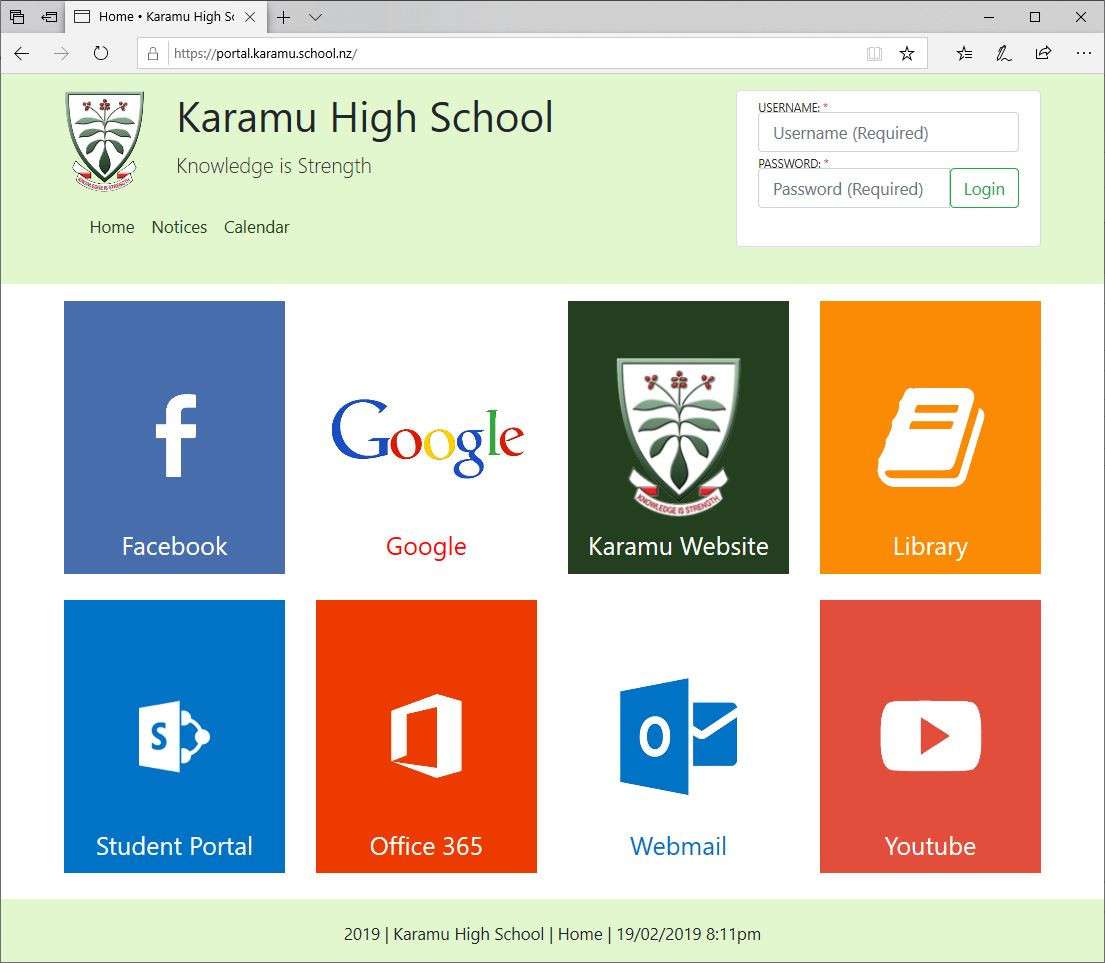Click the footer text '2019 | Karamu High School | Home'
This screenshot has width=1105, height=963.
473,934
